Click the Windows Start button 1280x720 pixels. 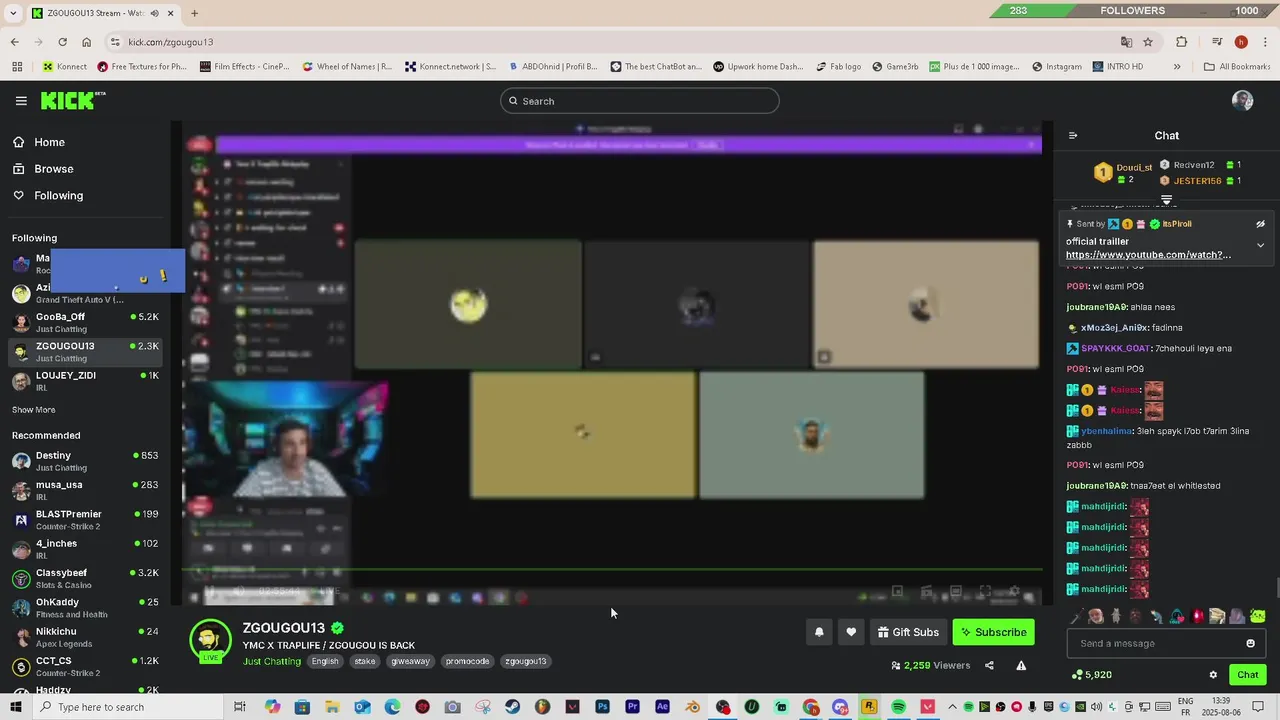point(15,707)
